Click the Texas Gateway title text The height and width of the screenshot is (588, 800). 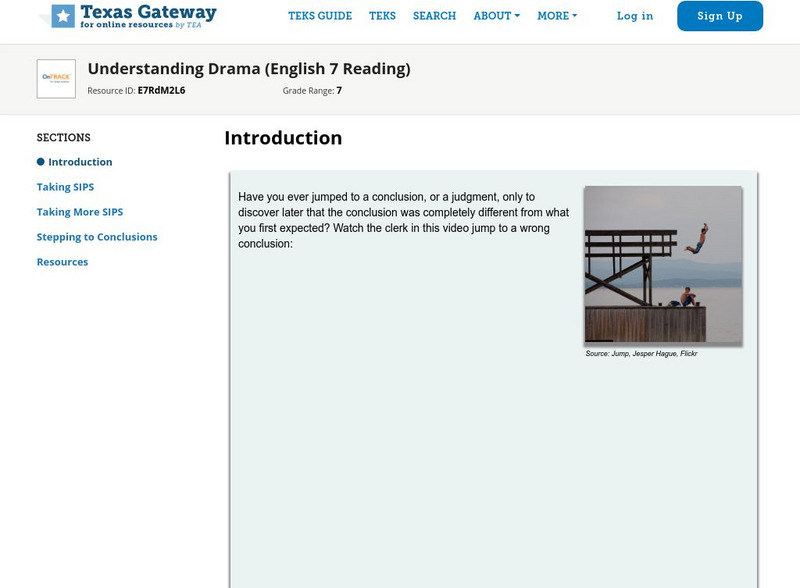pyautogui.click(x=148, y=13)
